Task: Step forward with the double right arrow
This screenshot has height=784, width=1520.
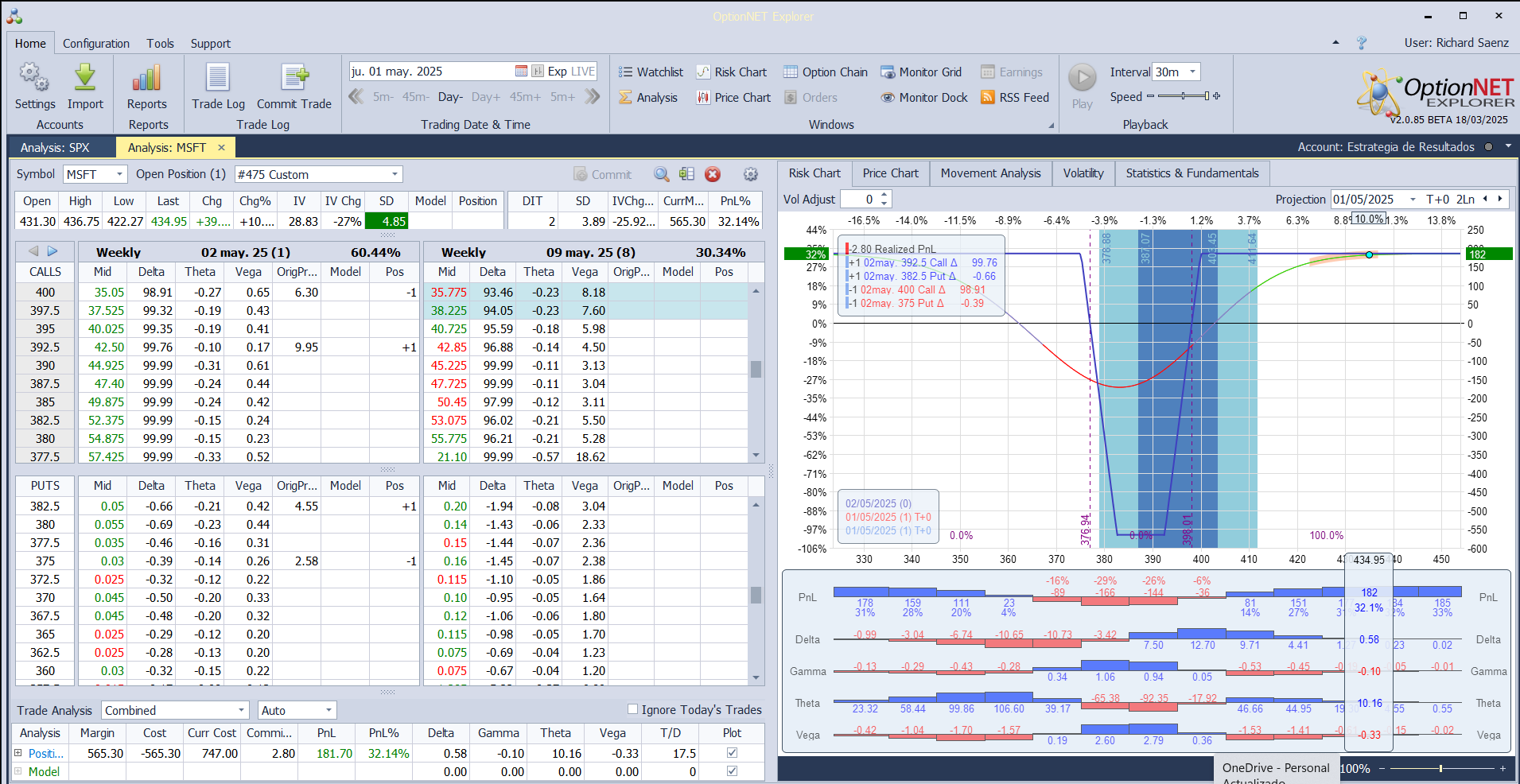Action: [592, 97]
